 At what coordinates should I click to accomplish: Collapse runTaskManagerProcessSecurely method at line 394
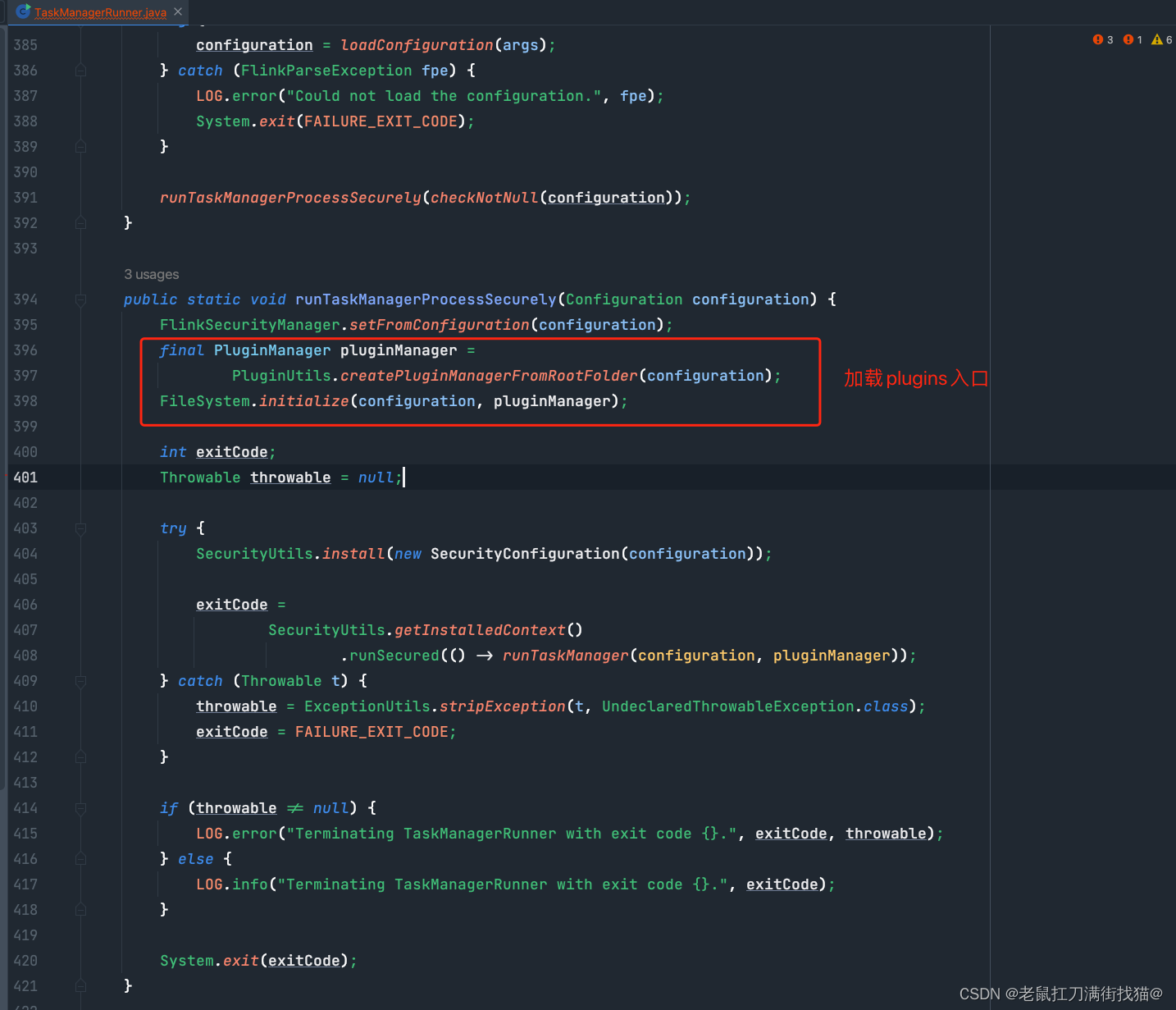[80, 299]
